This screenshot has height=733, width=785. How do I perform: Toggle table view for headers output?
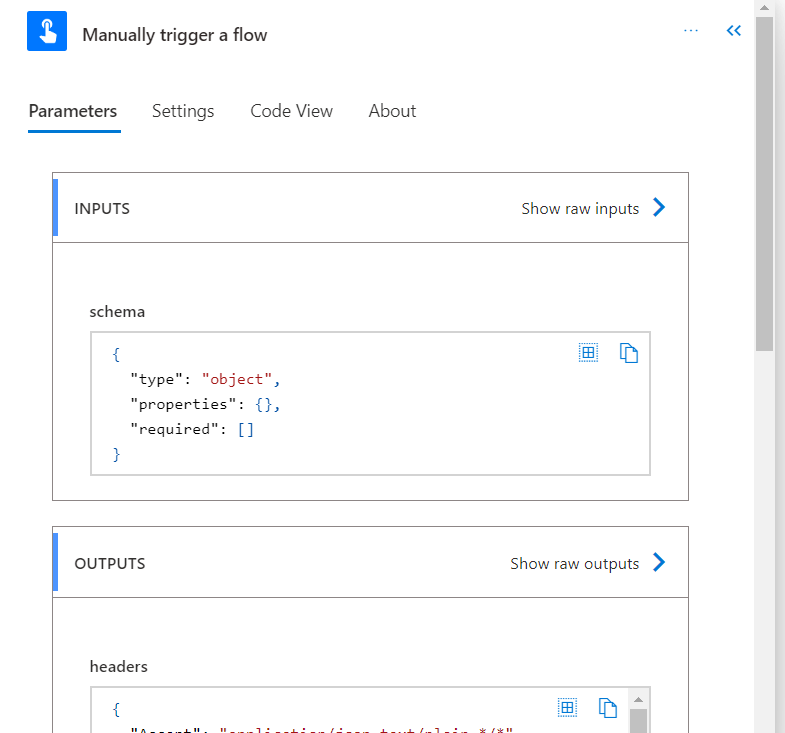[567, 708]
